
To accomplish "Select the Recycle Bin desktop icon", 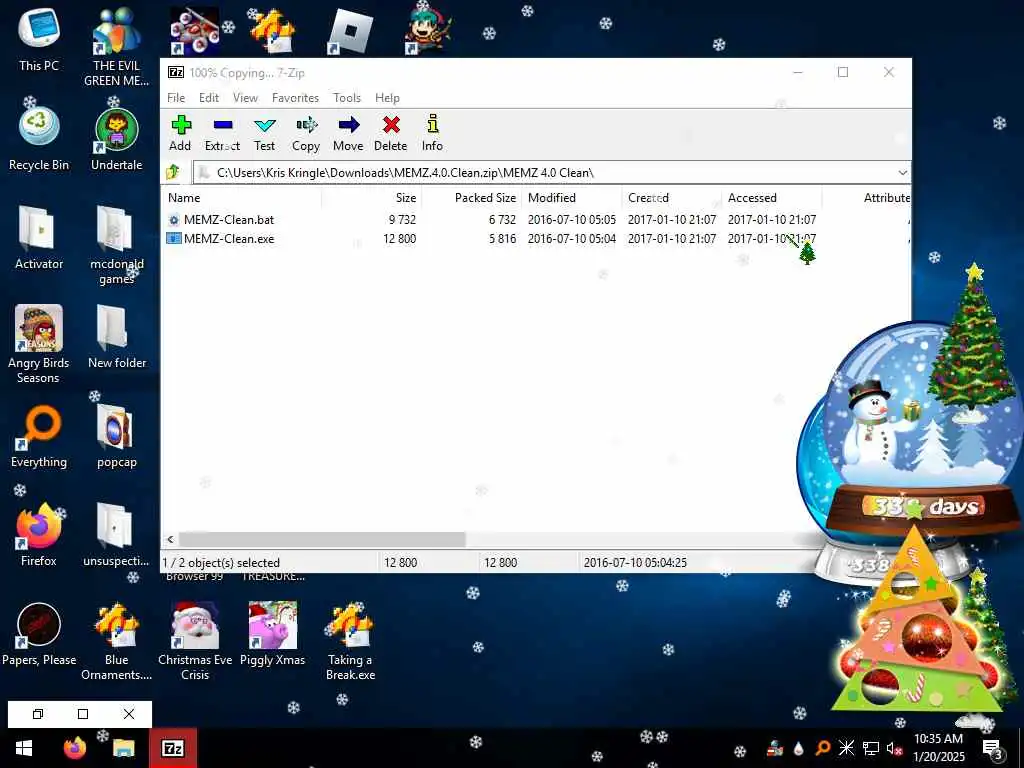I will click(x=39, y=138).
